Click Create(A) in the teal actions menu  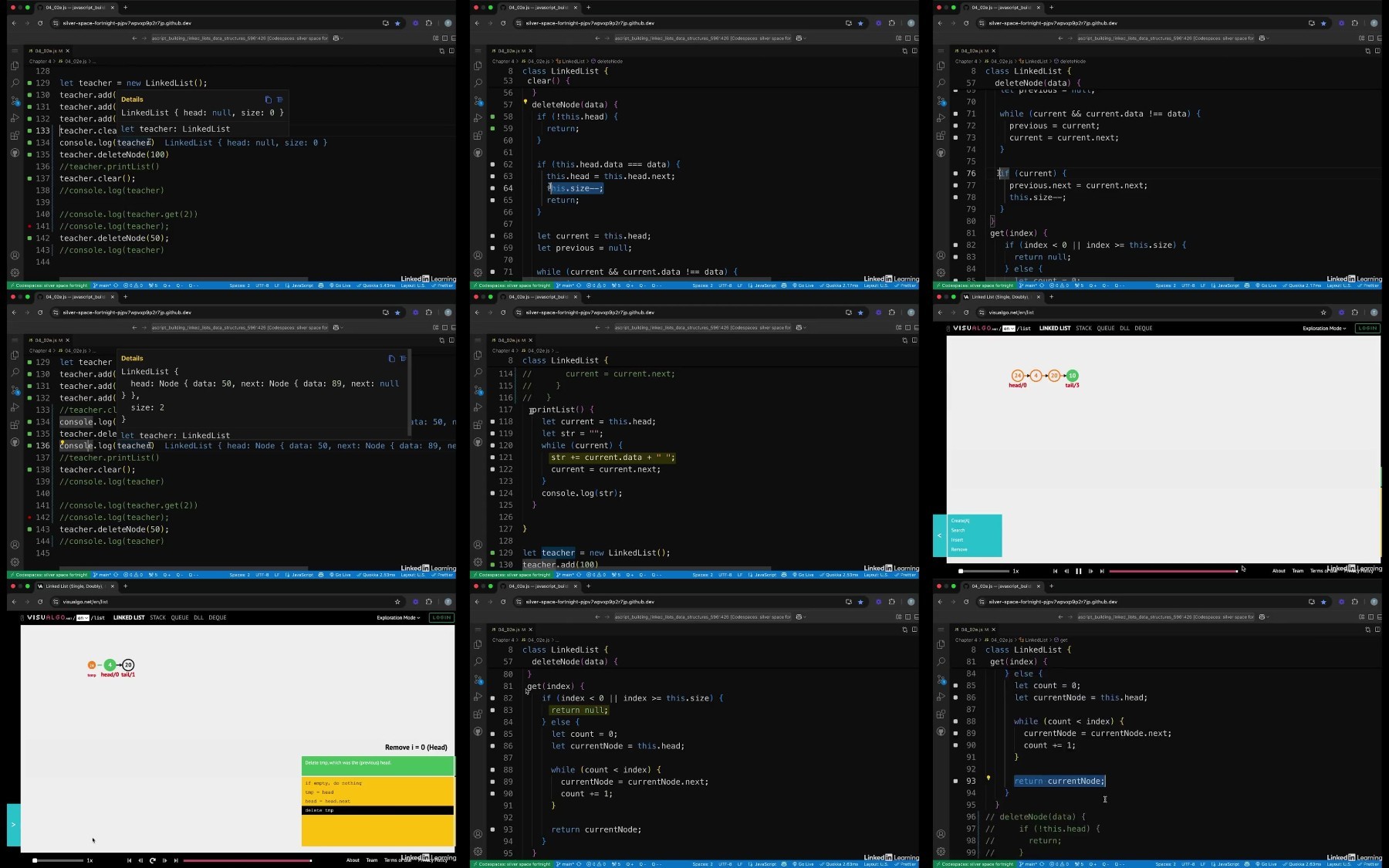click(960, 521)
